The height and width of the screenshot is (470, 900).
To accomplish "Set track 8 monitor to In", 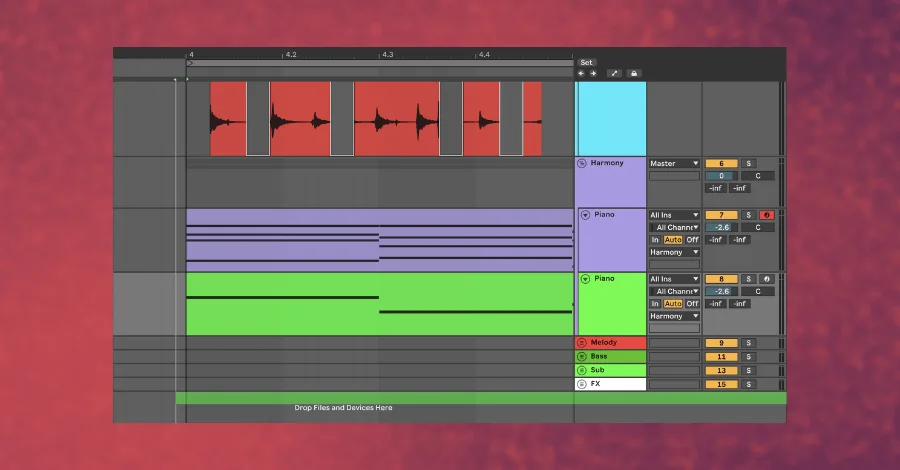I will click(x=655, y=304).
